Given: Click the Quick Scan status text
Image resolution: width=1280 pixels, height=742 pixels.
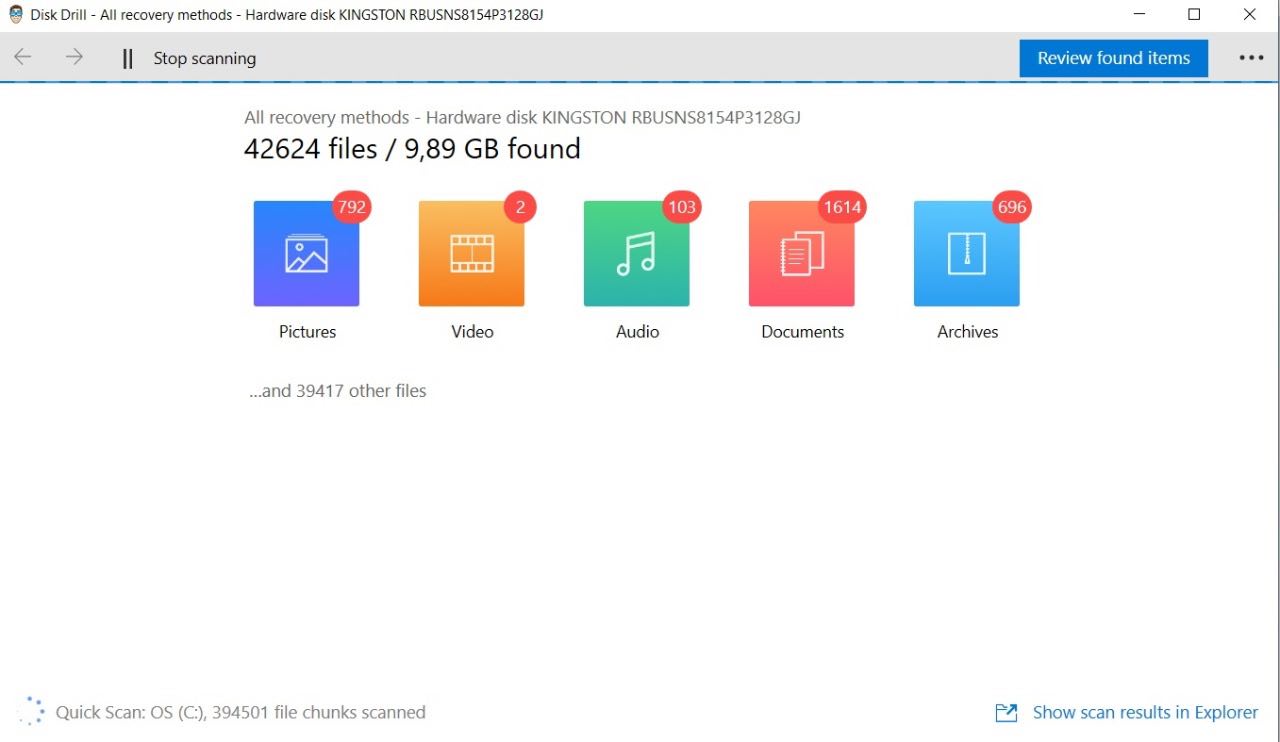Looking at the screenshot, I should coord(240,713).
